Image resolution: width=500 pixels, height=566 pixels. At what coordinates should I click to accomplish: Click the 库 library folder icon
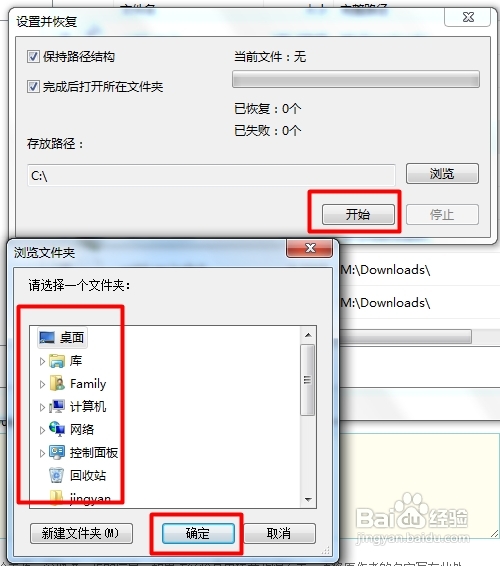[57, 361]
